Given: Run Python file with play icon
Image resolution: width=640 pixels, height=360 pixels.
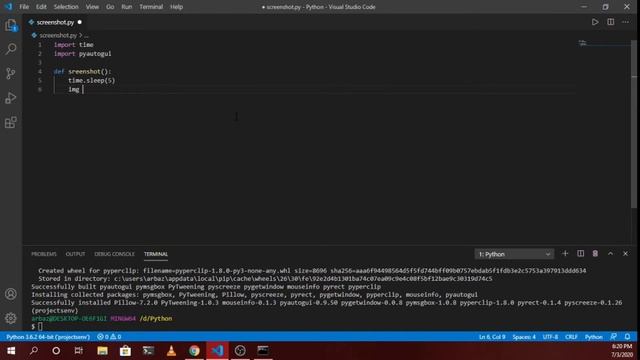Looking at the screenshot, I should (x=595, y=22).
